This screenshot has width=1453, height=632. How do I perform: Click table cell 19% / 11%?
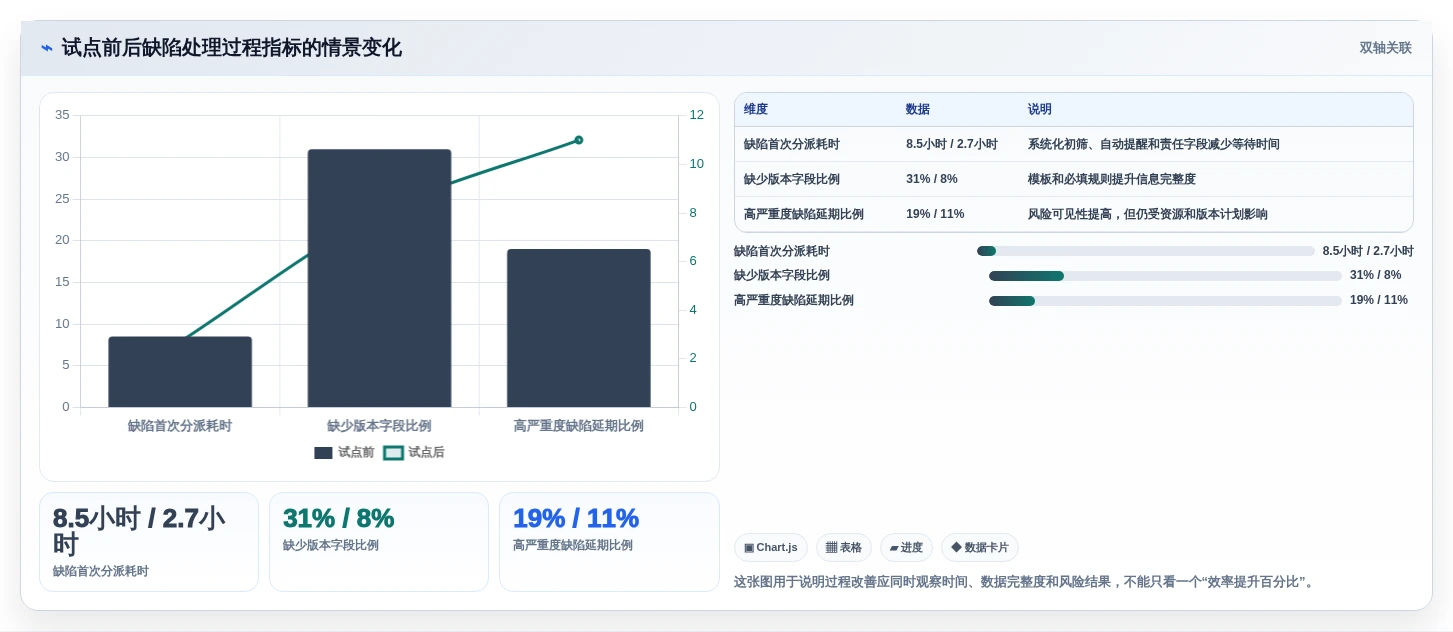click(935, 215)
